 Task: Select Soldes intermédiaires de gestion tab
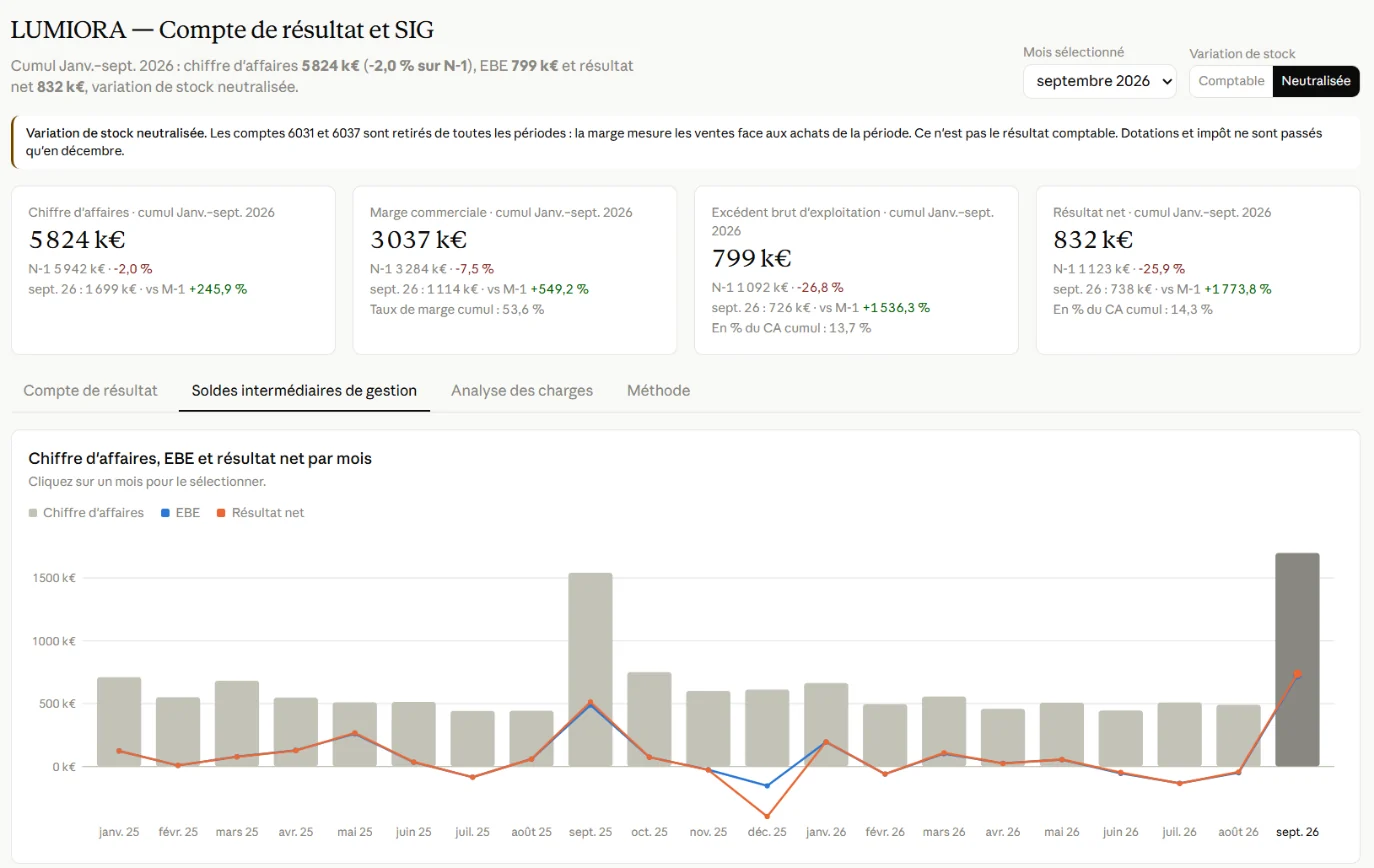point(304,390)
